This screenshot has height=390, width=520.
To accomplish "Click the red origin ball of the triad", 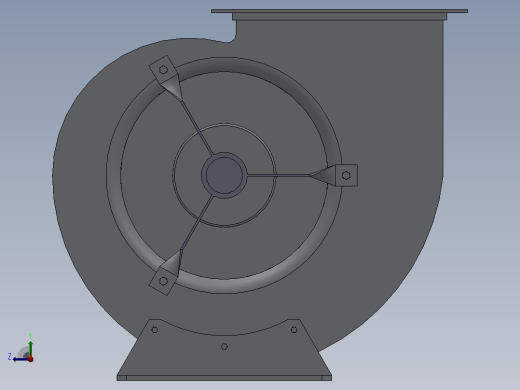I will coord(31,359).
